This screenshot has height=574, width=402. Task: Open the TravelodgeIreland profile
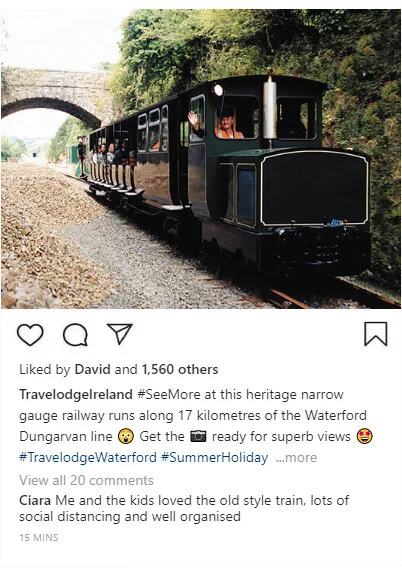(76, 394)
